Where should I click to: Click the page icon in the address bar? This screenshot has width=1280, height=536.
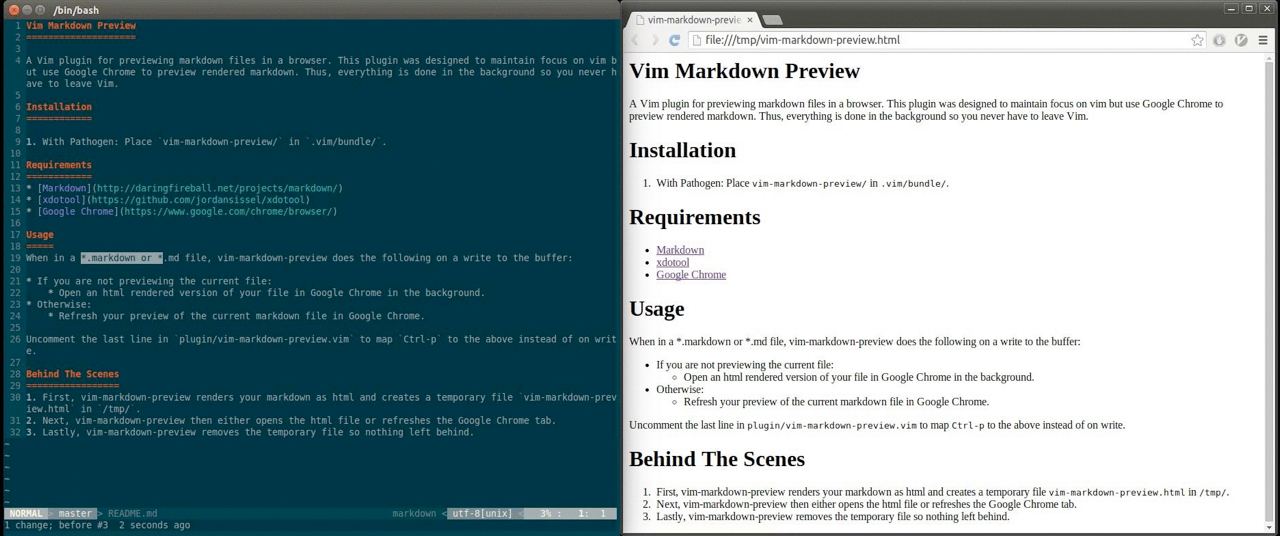tap(697, 40)
